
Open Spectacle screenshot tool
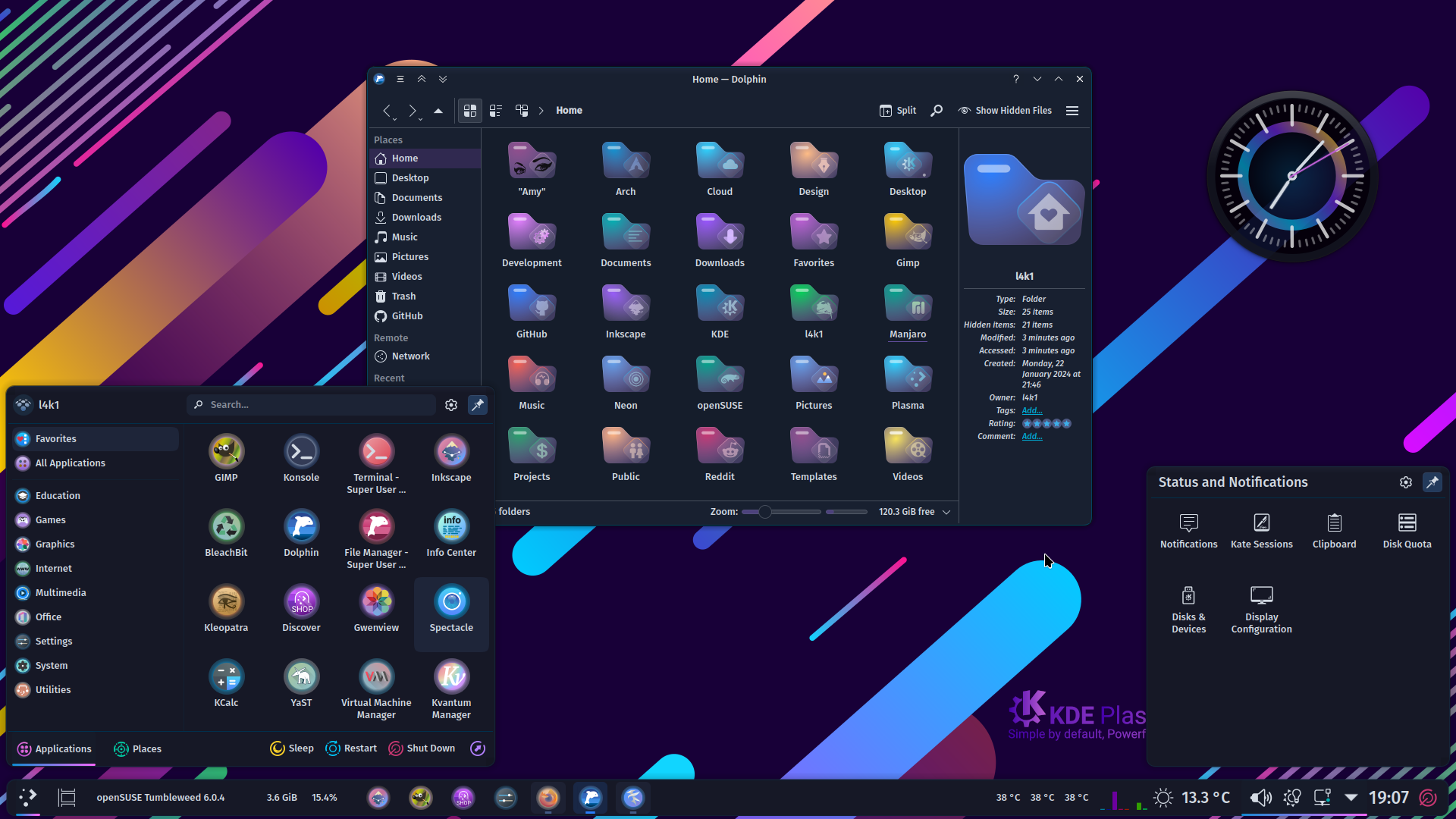(x=451, y=613)
